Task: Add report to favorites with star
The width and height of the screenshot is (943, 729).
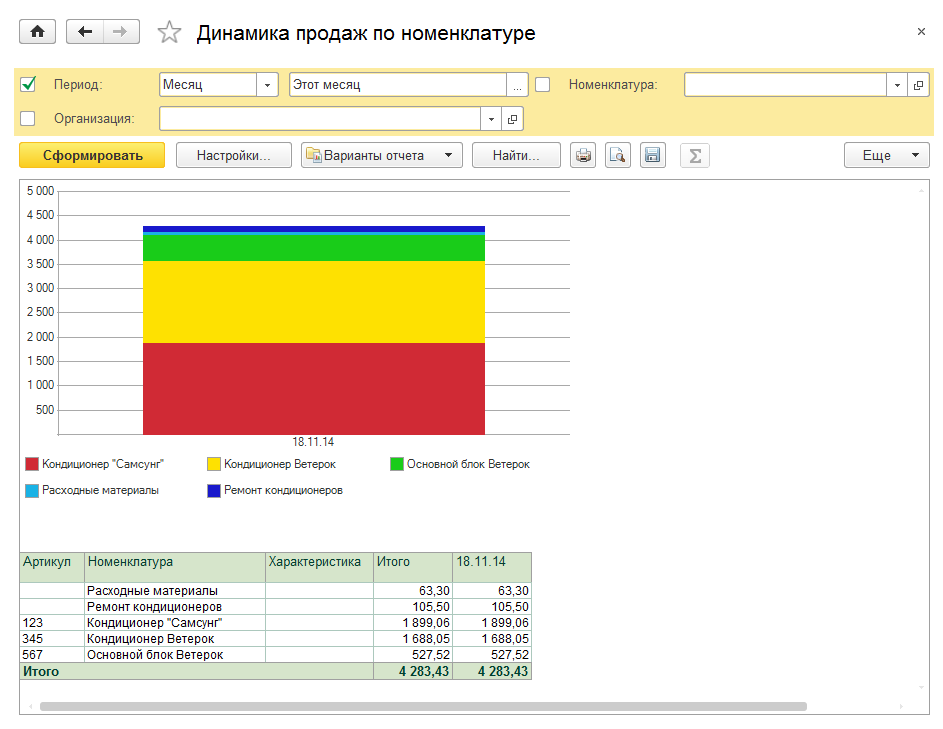Action: coord(170,33)
